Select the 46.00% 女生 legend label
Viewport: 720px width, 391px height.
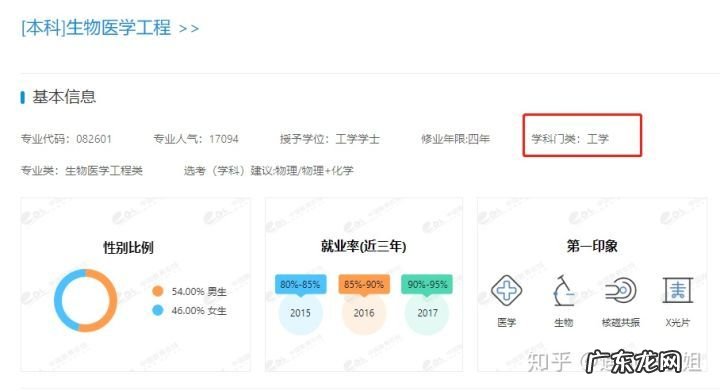199,311
